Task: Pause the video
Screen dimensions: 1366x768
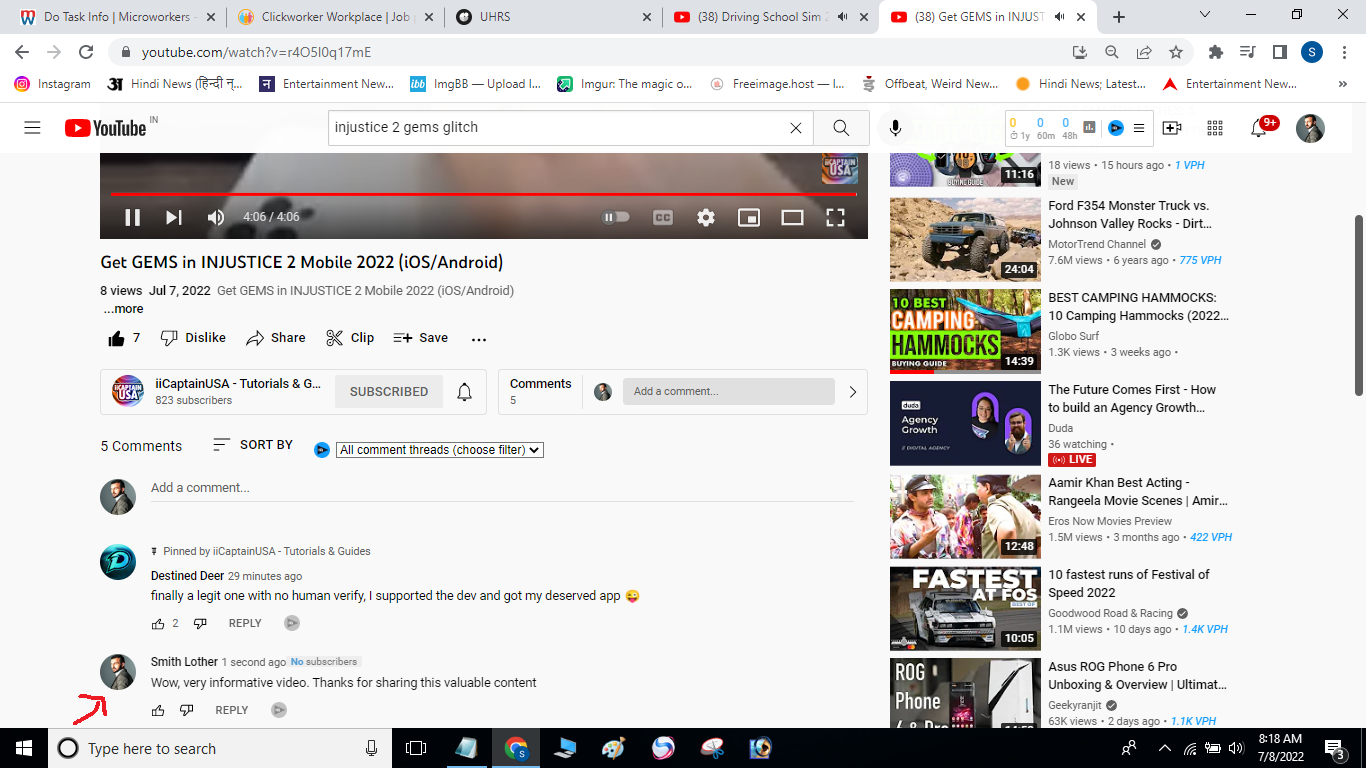Action: [132, 217]
